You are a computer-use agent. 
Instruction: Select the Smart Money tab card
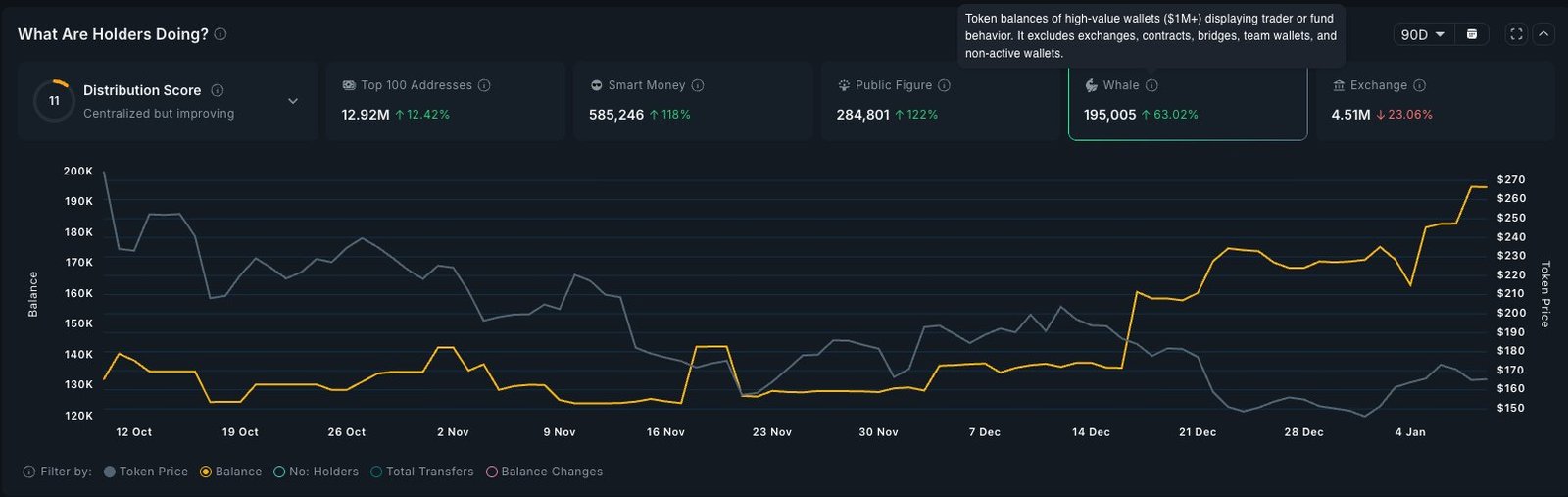(692, 101)
